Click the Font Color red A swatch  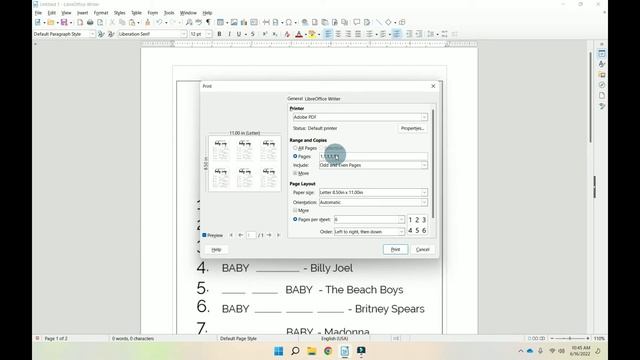[x=299, y=34]
